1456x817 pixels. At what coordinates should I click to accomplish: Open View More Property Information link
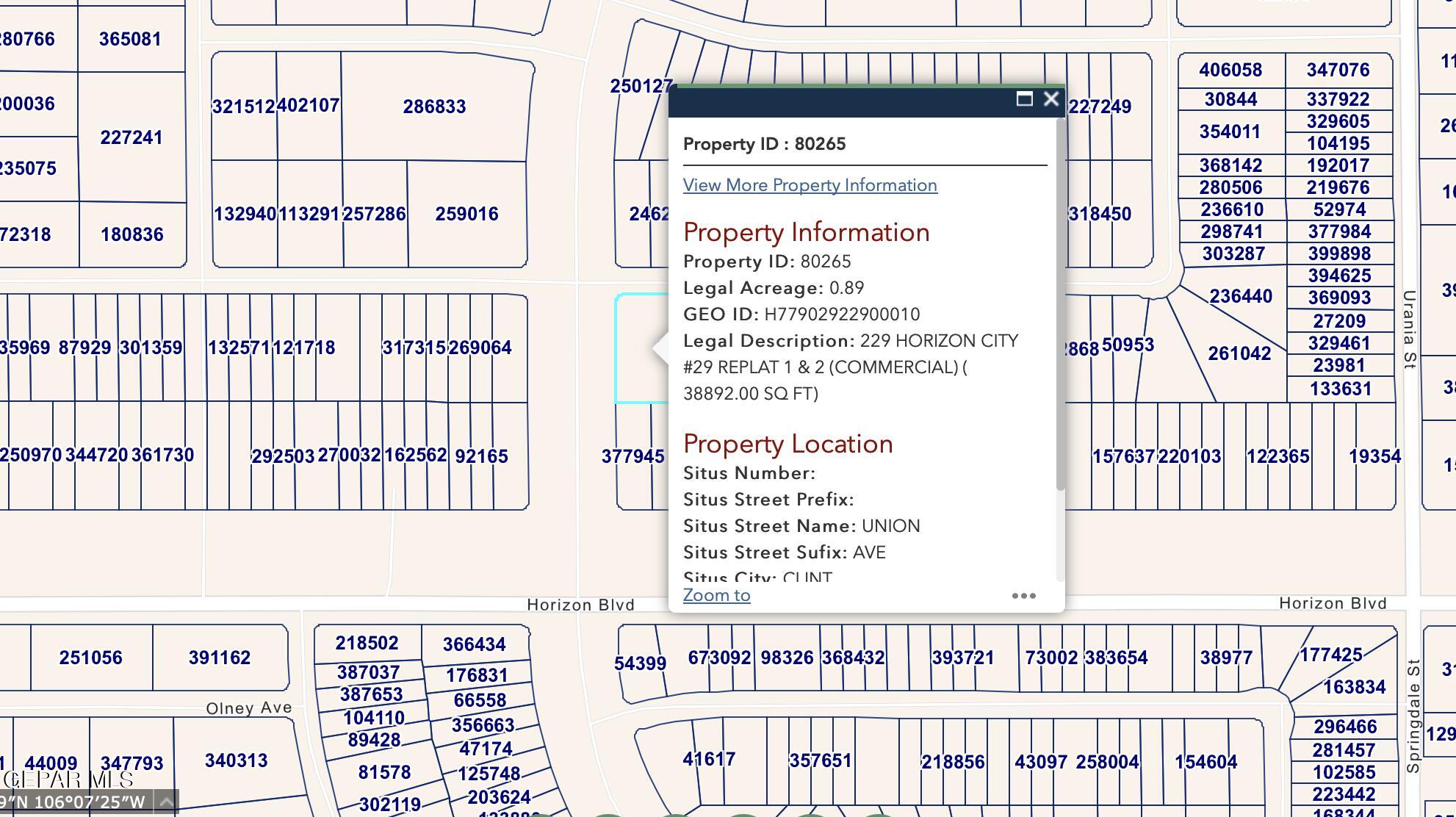pyautogui.click(x=810, y=185)
